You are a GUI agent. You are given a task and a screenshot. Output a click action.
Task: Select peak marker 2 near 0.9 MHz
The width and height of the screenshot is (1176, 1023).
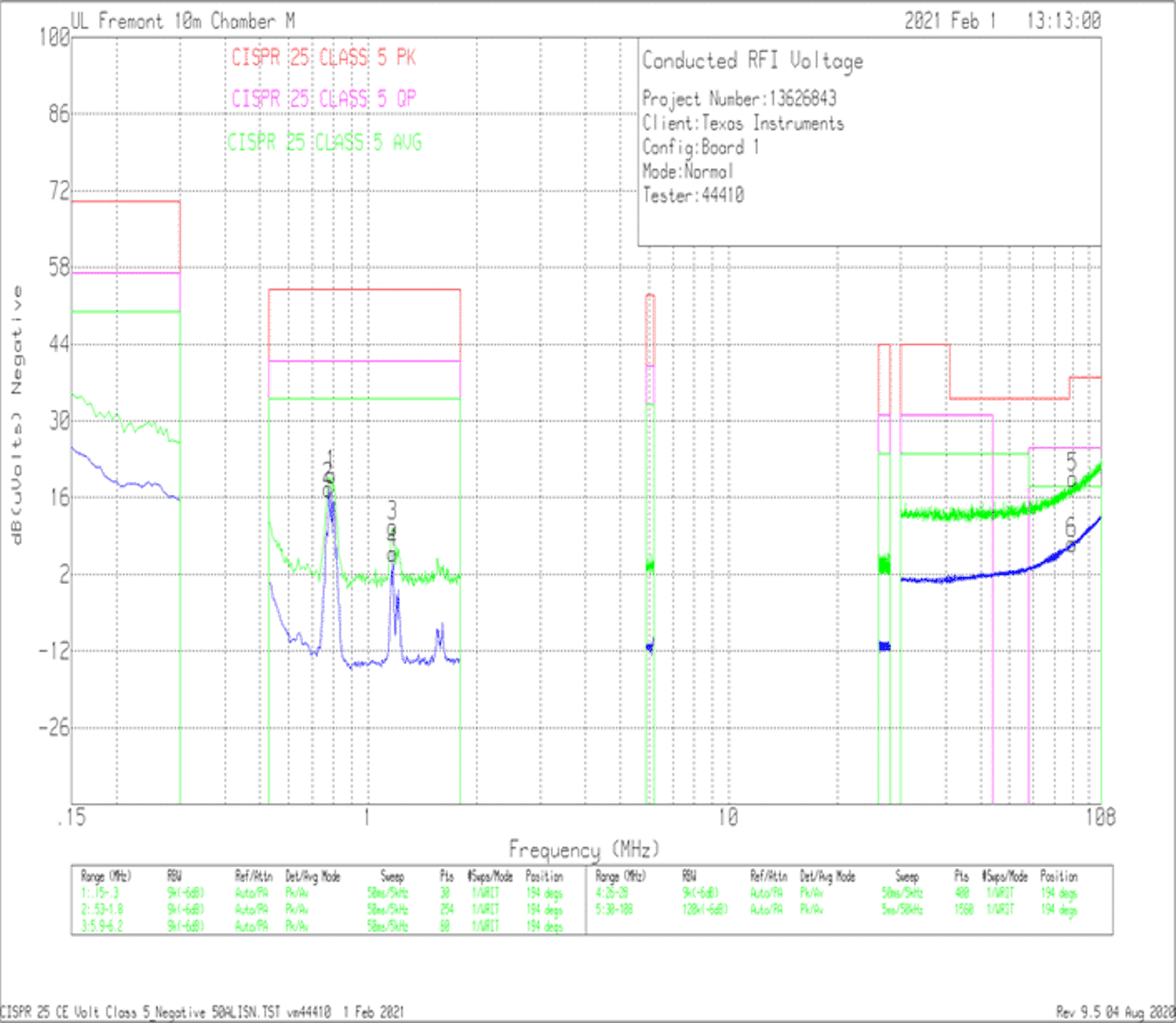(329, 476)
